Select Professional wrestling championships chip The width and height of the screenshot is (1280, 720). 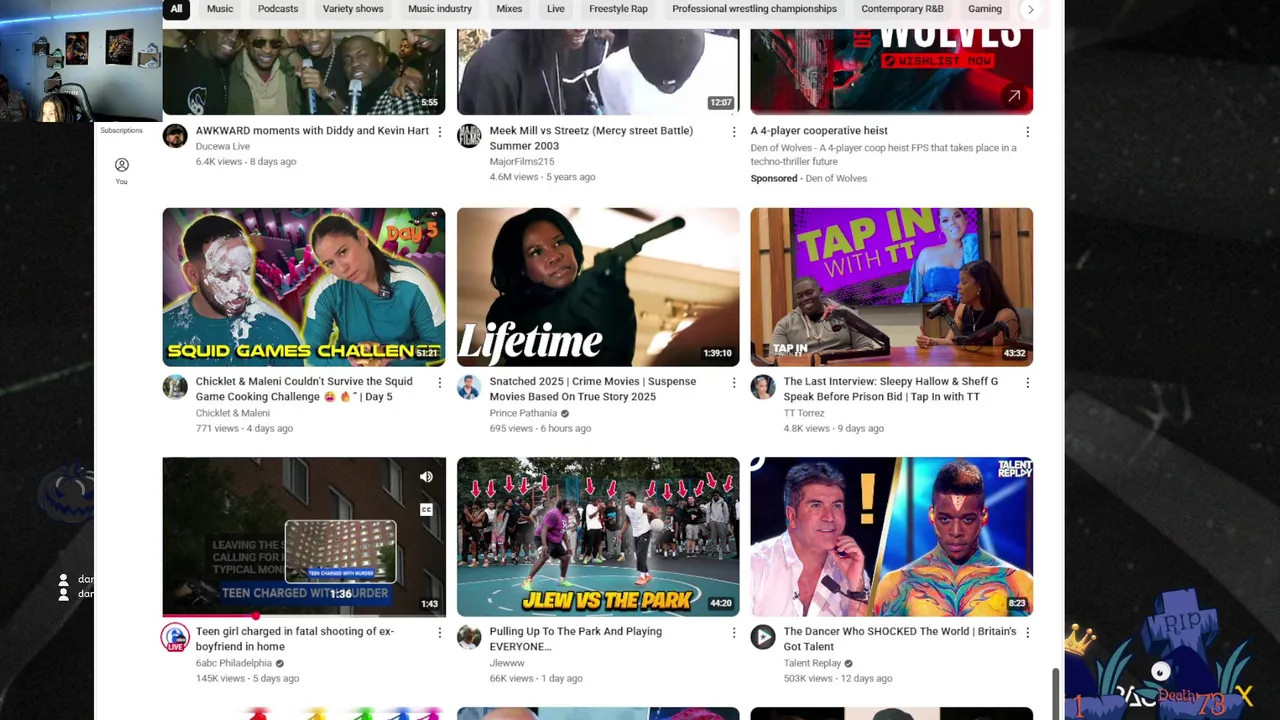pos(754,9)
